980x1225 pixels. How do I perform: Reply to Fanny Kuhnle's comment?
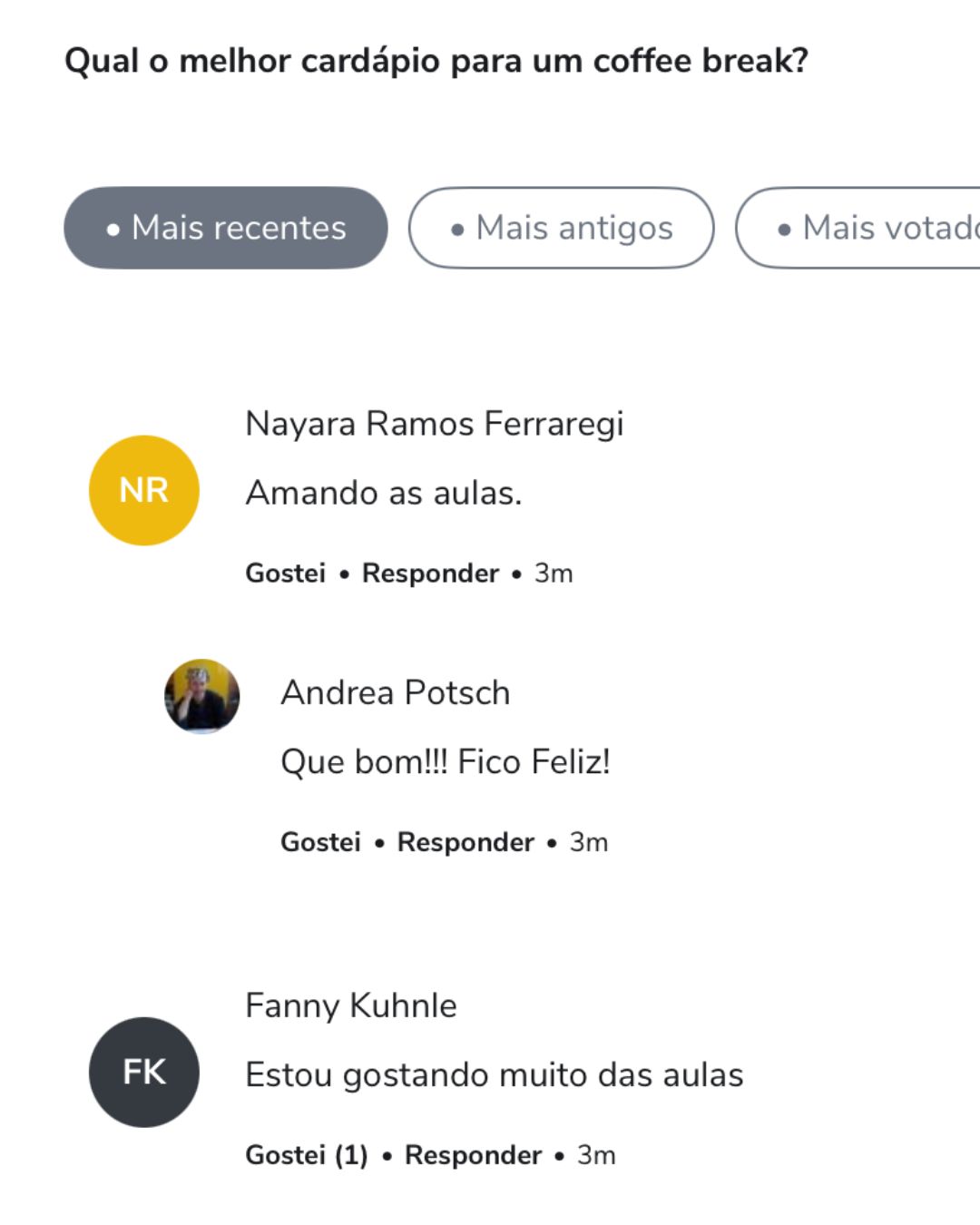click(x=473, y=1155)
